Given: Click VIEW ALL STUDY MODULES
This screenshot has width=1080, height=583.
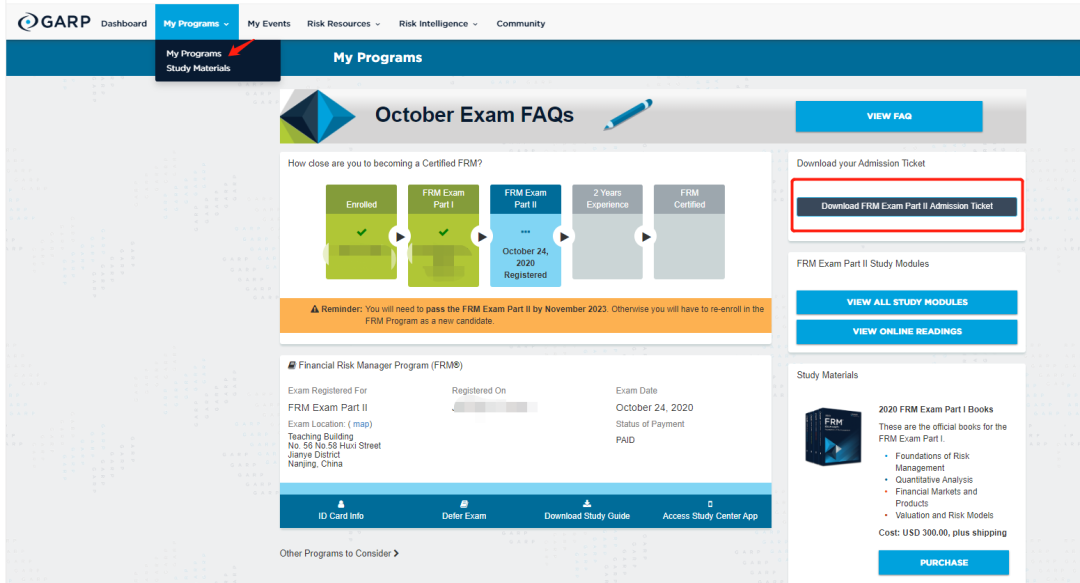Looking at the screenshot, I should (x=906, y=302).
